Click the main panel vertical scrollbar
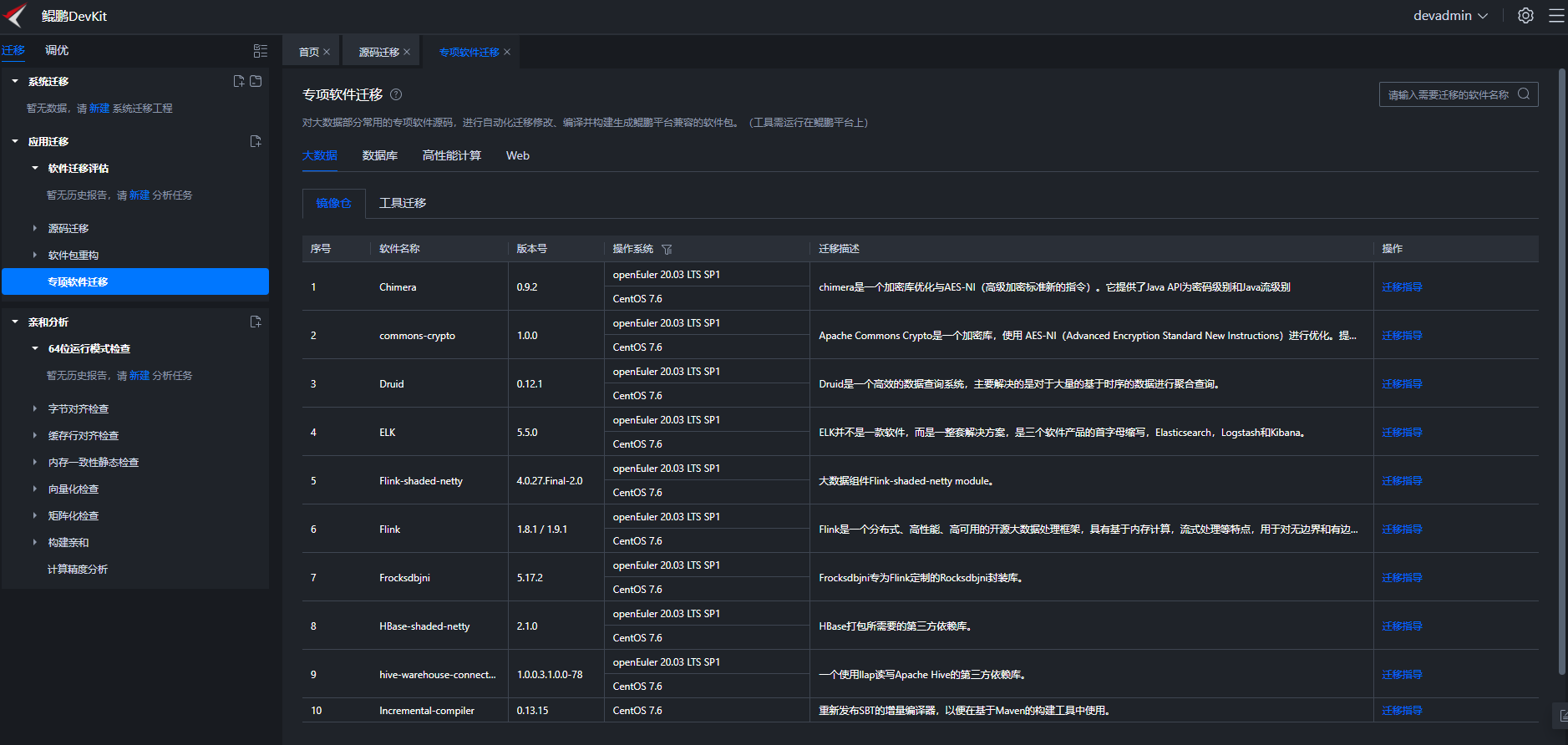This screenshot has width=1568, height=745. (1562, 373)
